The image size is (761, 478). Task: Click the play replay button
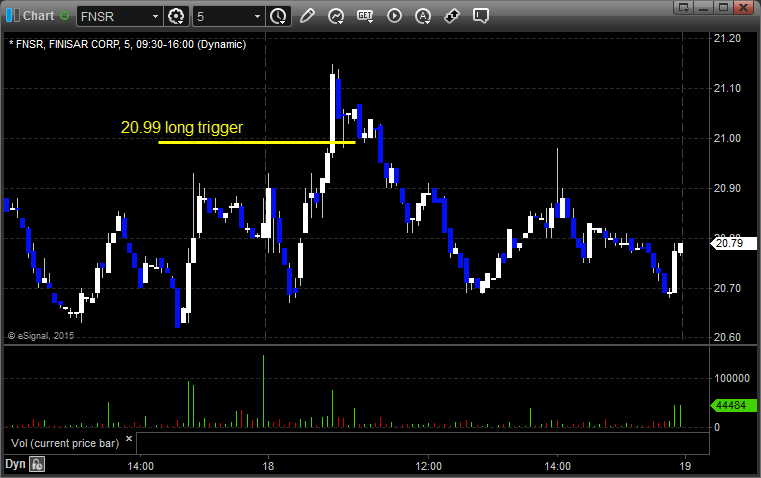[x=394, y=16]
